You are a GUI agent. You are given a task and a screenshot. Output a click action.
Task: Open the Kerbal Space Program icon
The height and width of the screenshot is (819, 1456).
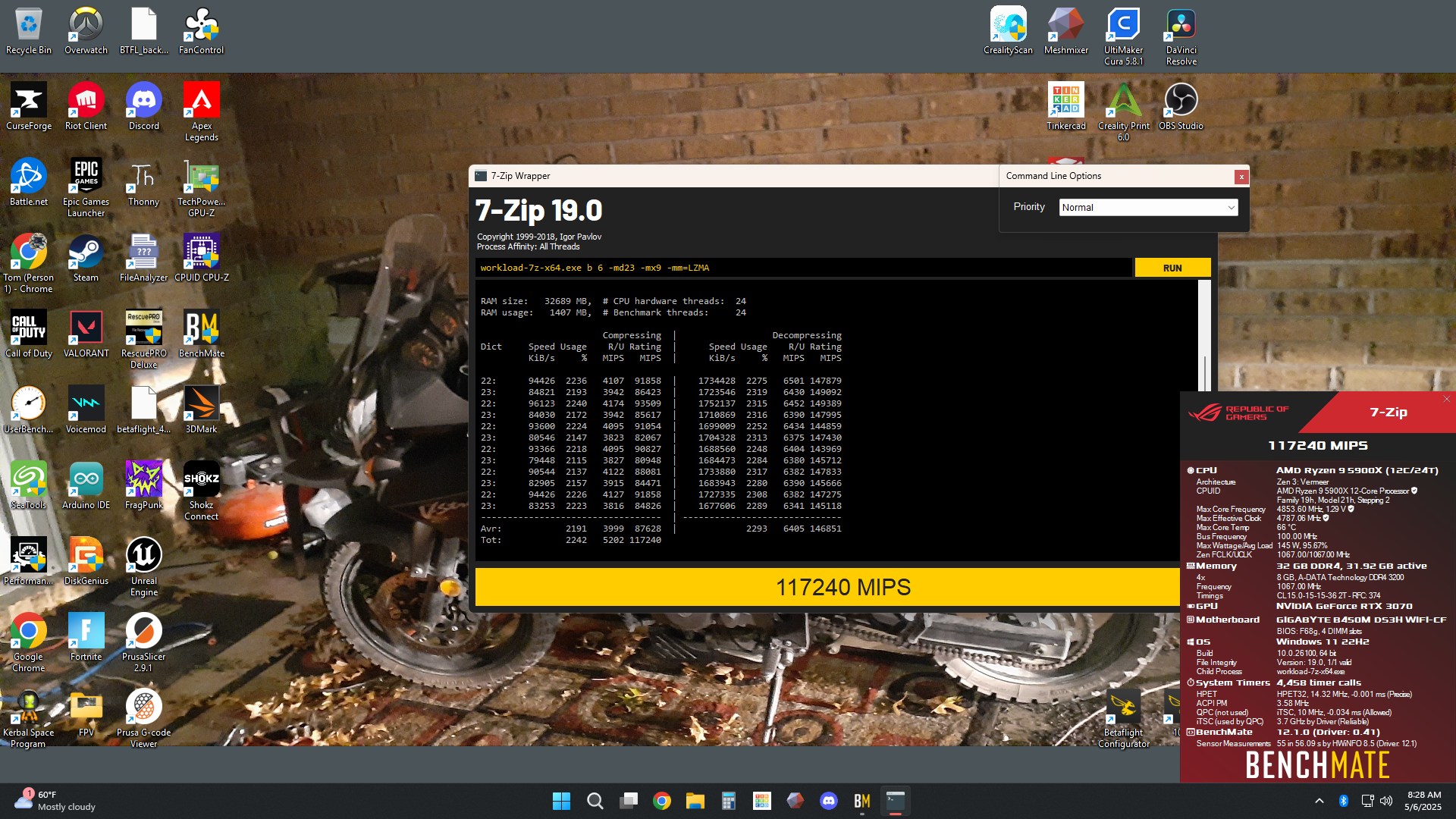29,719
